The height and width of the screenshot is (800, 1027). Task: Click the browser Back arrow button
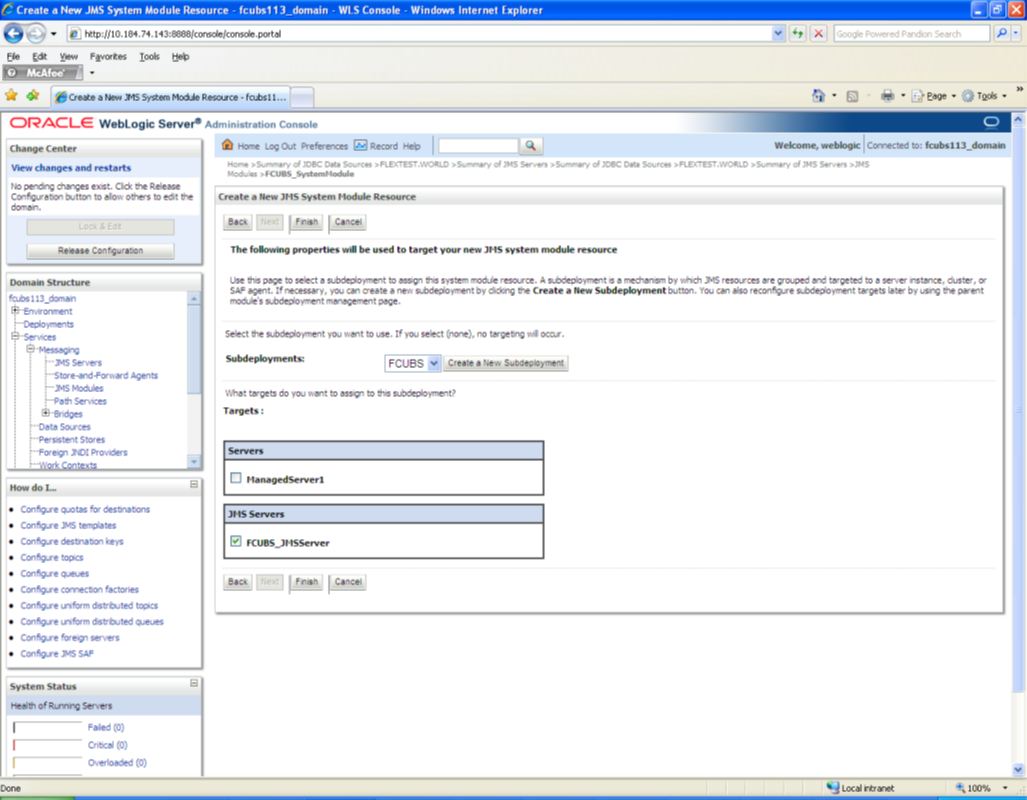tap(14, 33)
